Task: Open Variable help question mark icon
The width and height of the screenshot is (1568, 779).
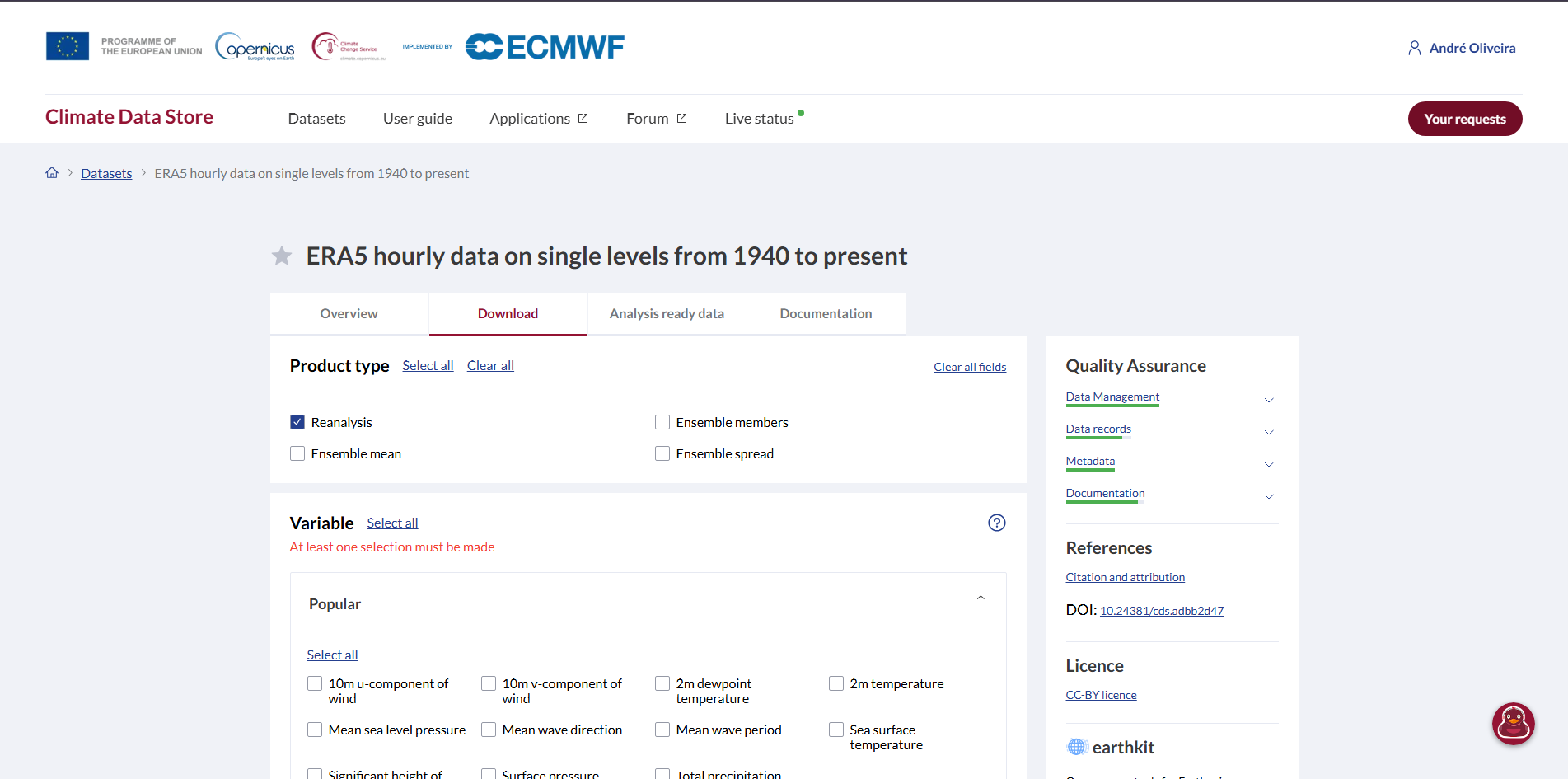Action: [997, 523]
